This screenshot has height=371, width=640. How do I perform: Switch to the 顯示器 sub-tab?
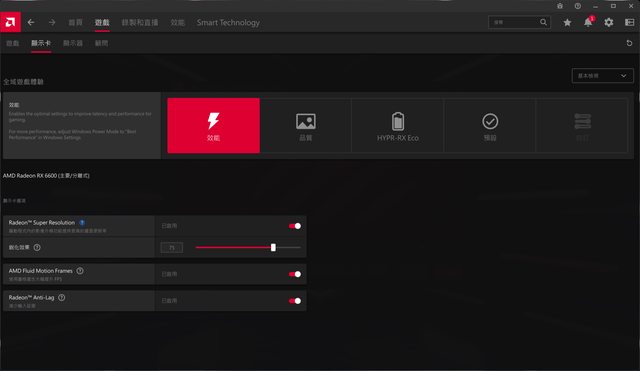point(73,43)
